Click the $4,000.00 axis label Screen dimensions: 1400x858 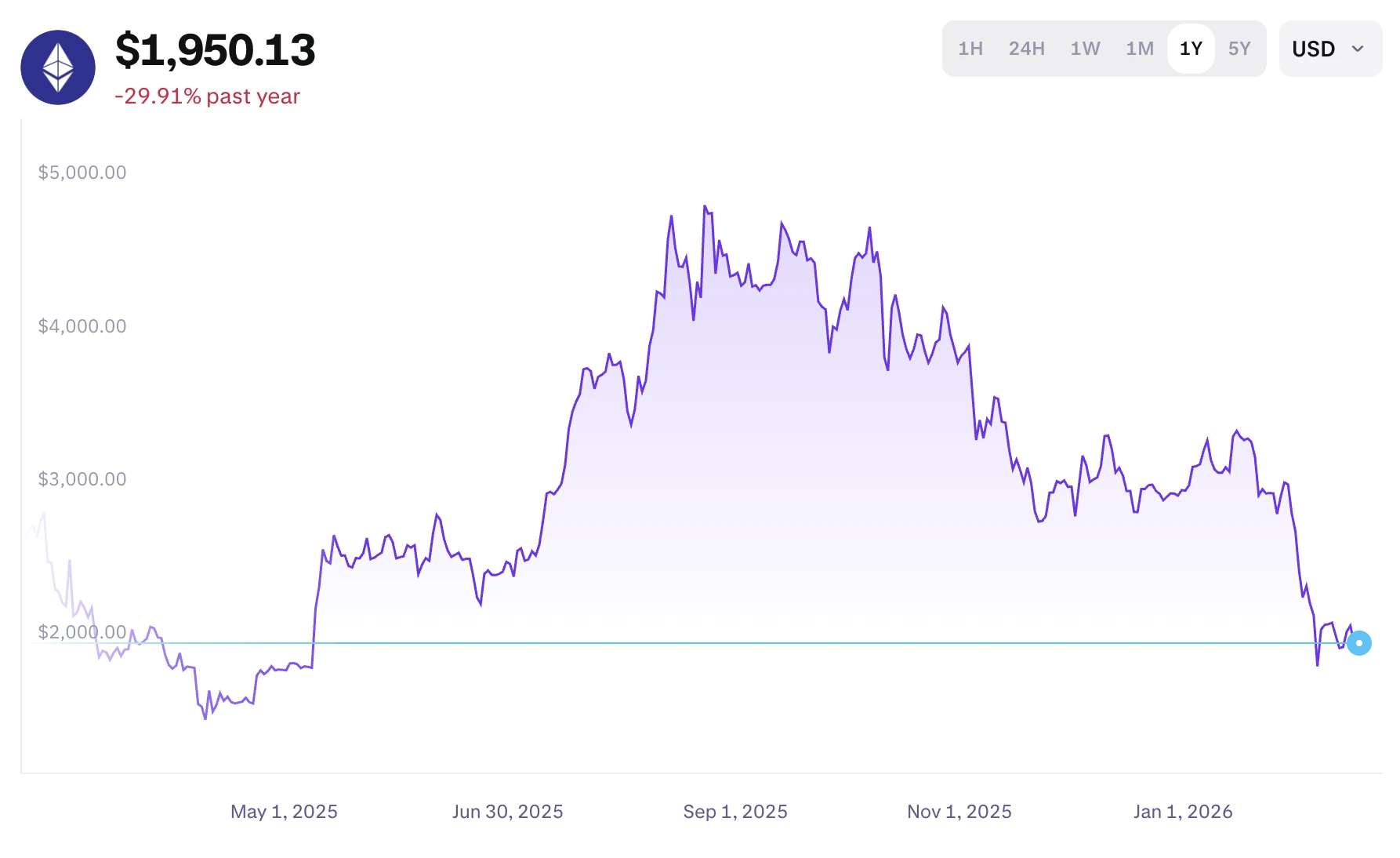click(82, 325)
